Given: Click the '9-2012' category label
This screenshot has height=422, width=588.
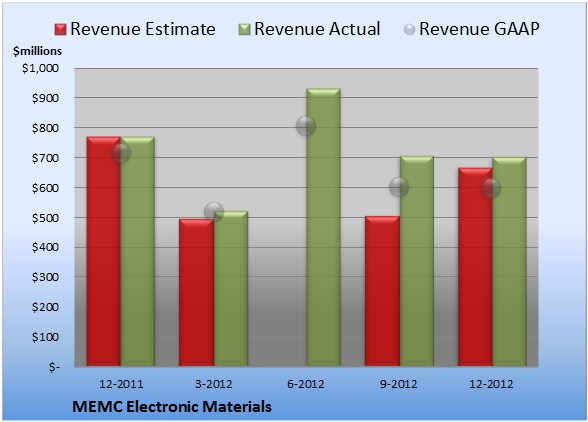Looking at the screenshot, I should tap(399, 384).
